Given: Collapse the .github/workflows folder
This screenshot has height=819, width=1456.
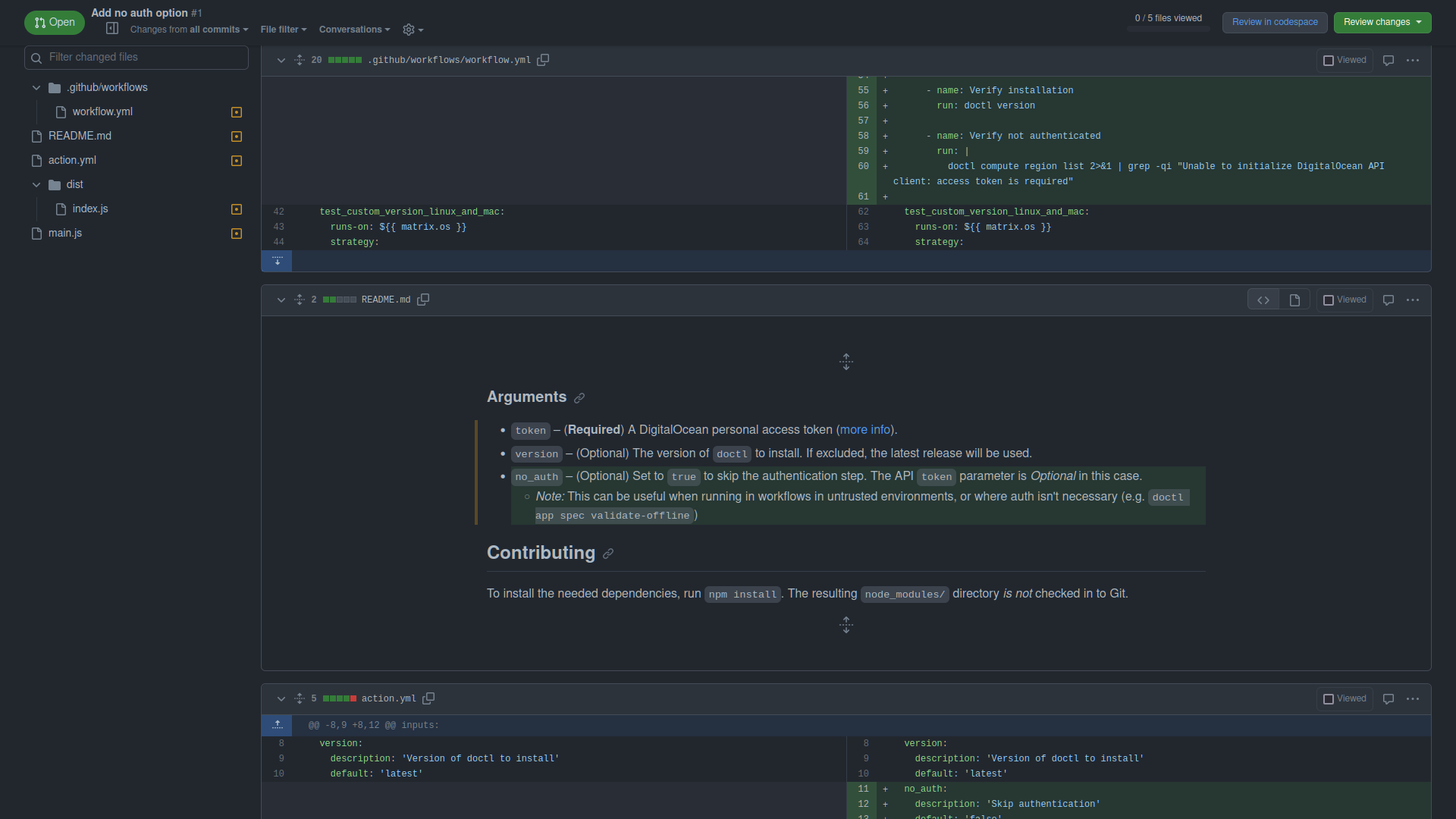Looking at the screenshot, I should click(x=36, y=88).
